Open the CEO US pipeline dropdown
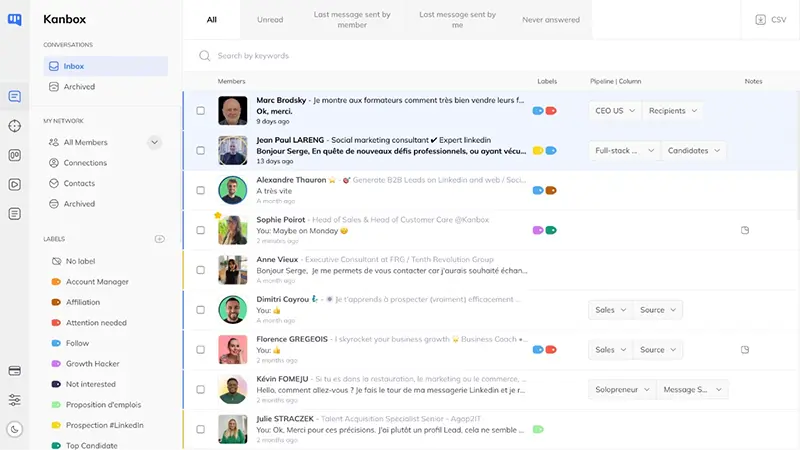The width and height of the screenshot is (800, 450). [613, 111]
